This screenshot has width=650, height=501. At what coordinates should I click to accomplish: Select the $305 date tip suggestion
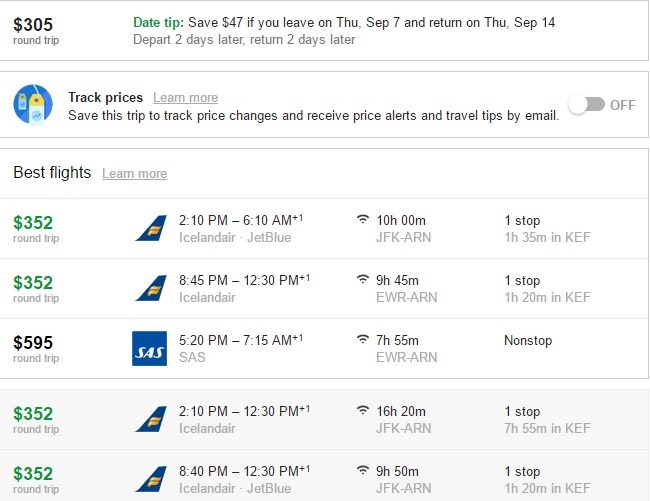click(x=324, y=31)
